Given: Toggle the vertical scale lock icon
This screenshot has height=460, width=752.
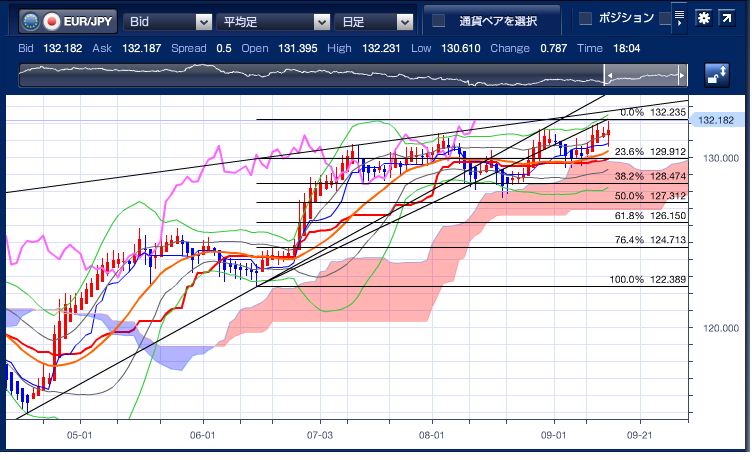Looking at the screenshot, I should (x=717, y=75).
